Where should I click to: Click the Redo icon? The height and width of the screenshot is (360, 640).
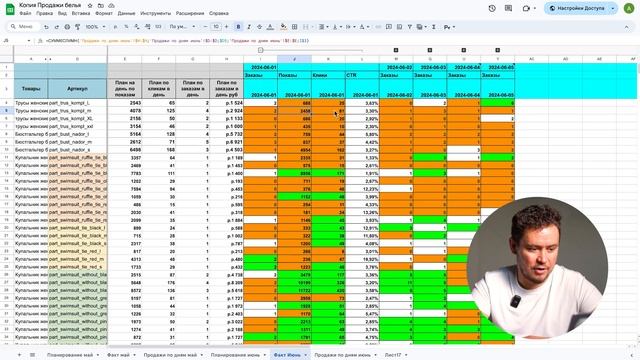56,27
